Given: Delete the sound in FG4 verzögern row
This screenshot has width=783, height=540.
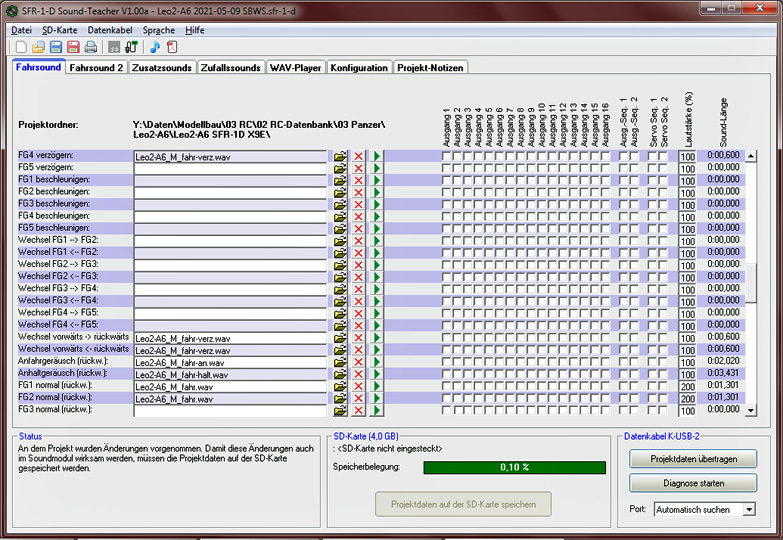Looking at the screenshot, I should (x=359, y=156).
